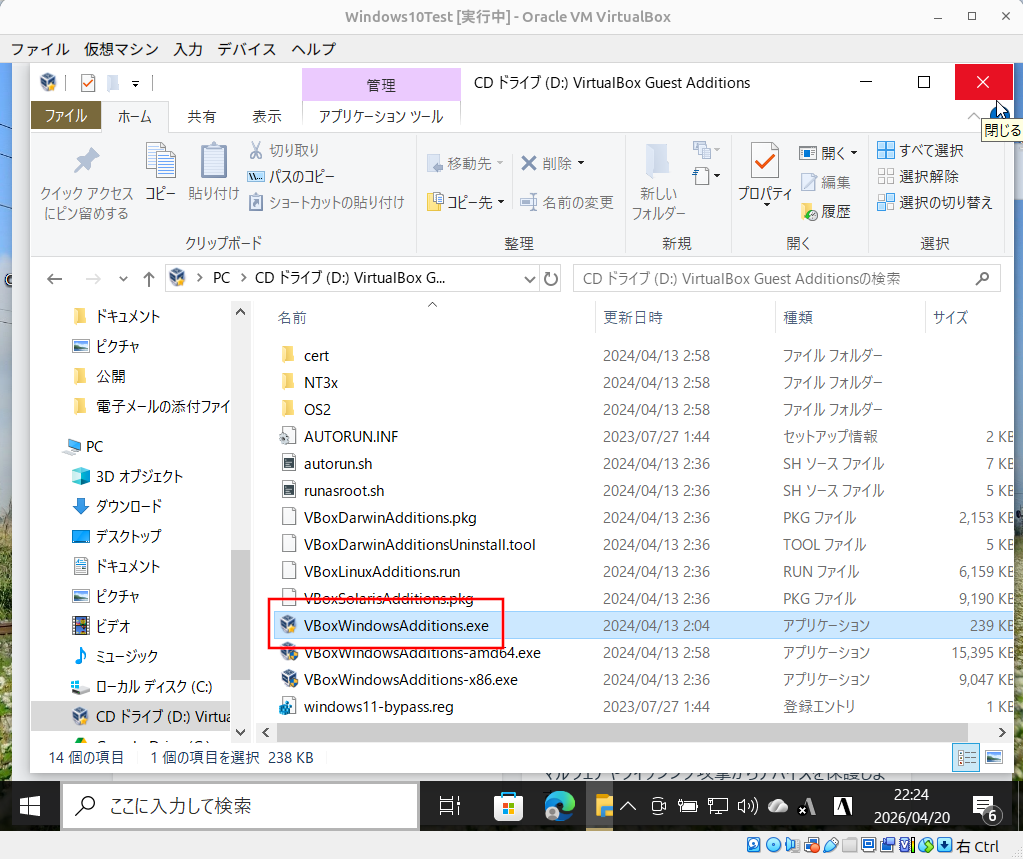Click the horizontal scrollbar in the file list
Viewport: 1023px width, 859px height.
[622, 732]
